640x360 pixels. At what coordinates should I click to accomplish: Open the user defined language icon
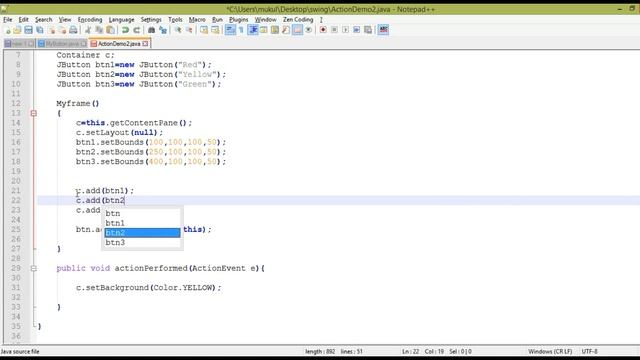tap(264, 30)
